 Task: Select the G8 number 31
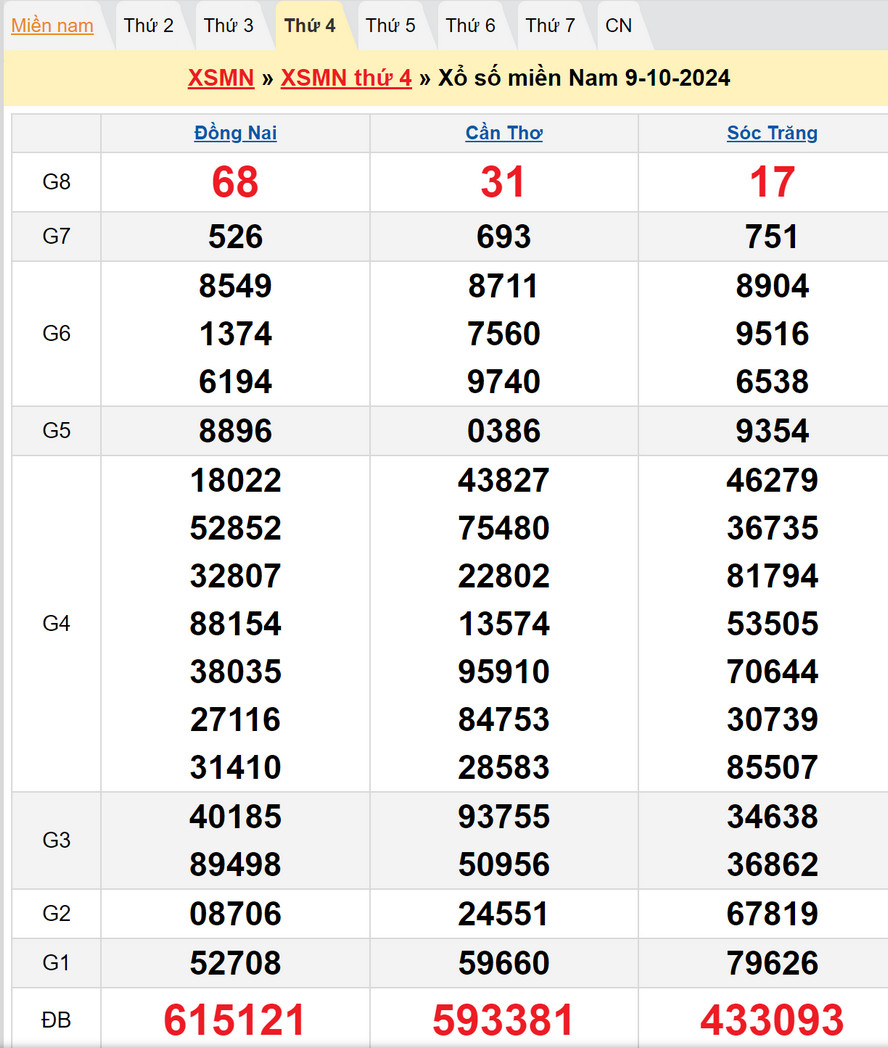[x=504, y=182]
